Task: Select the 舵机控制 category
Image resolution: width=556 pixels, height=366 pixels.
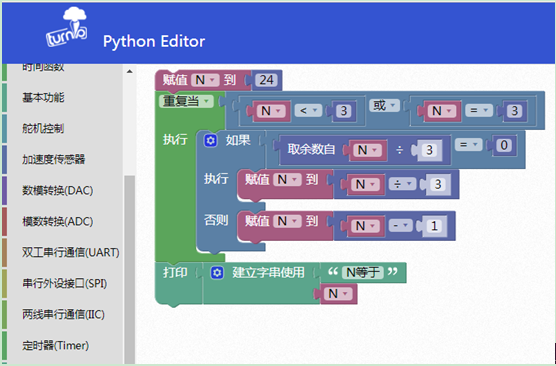Action: click(43, 128)
